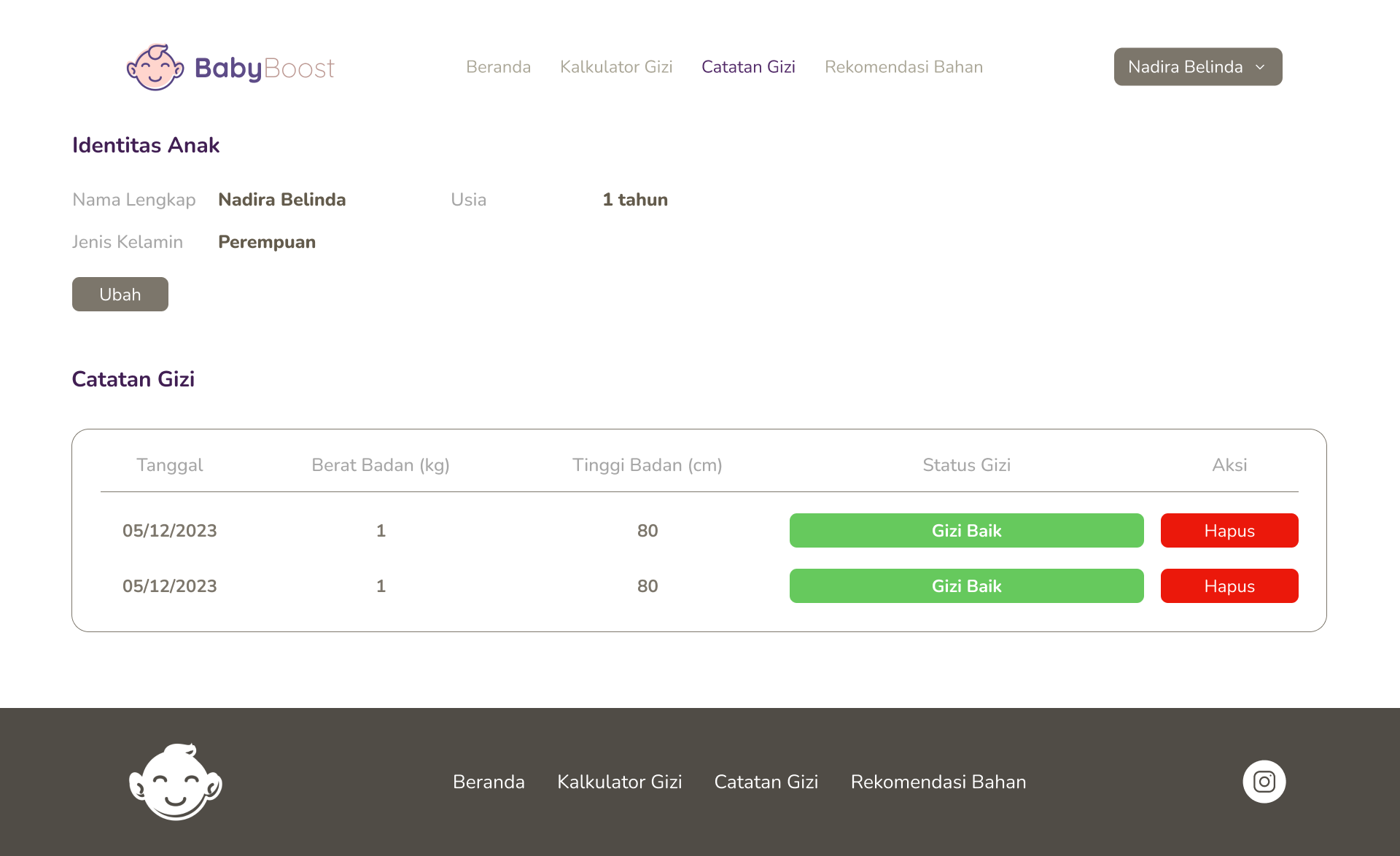Delete first record with Hapus button
The image size is (1400, 856).
1229,531
